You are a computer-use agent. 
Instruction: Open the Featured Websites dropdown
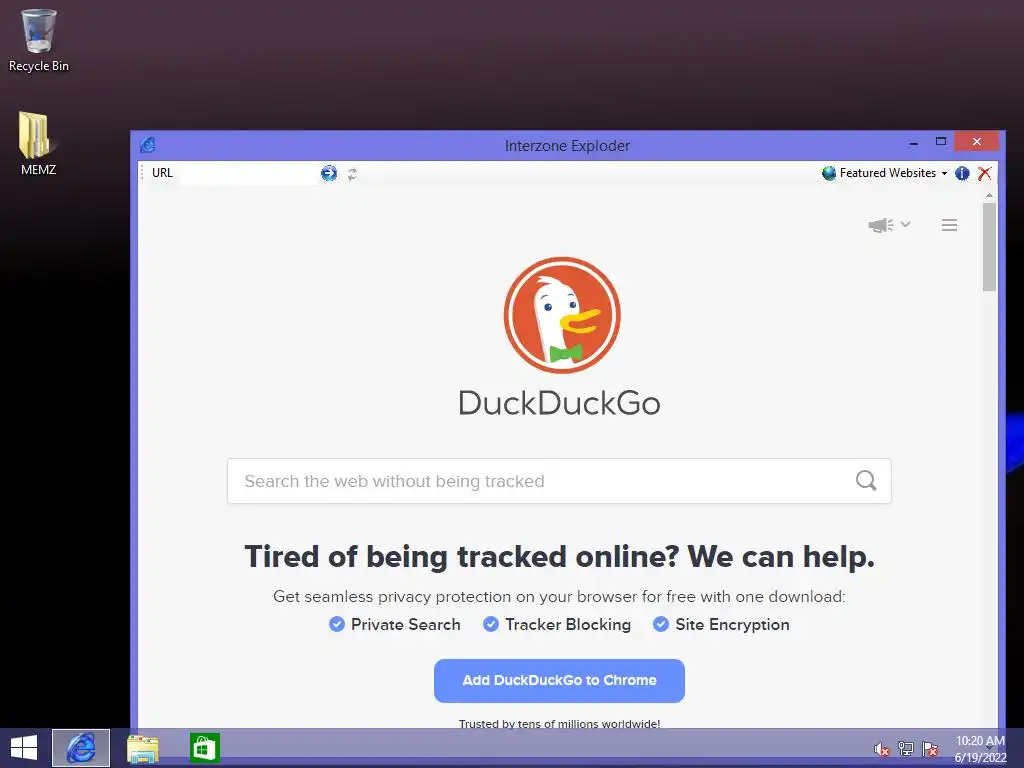click(x=885, y=173)
